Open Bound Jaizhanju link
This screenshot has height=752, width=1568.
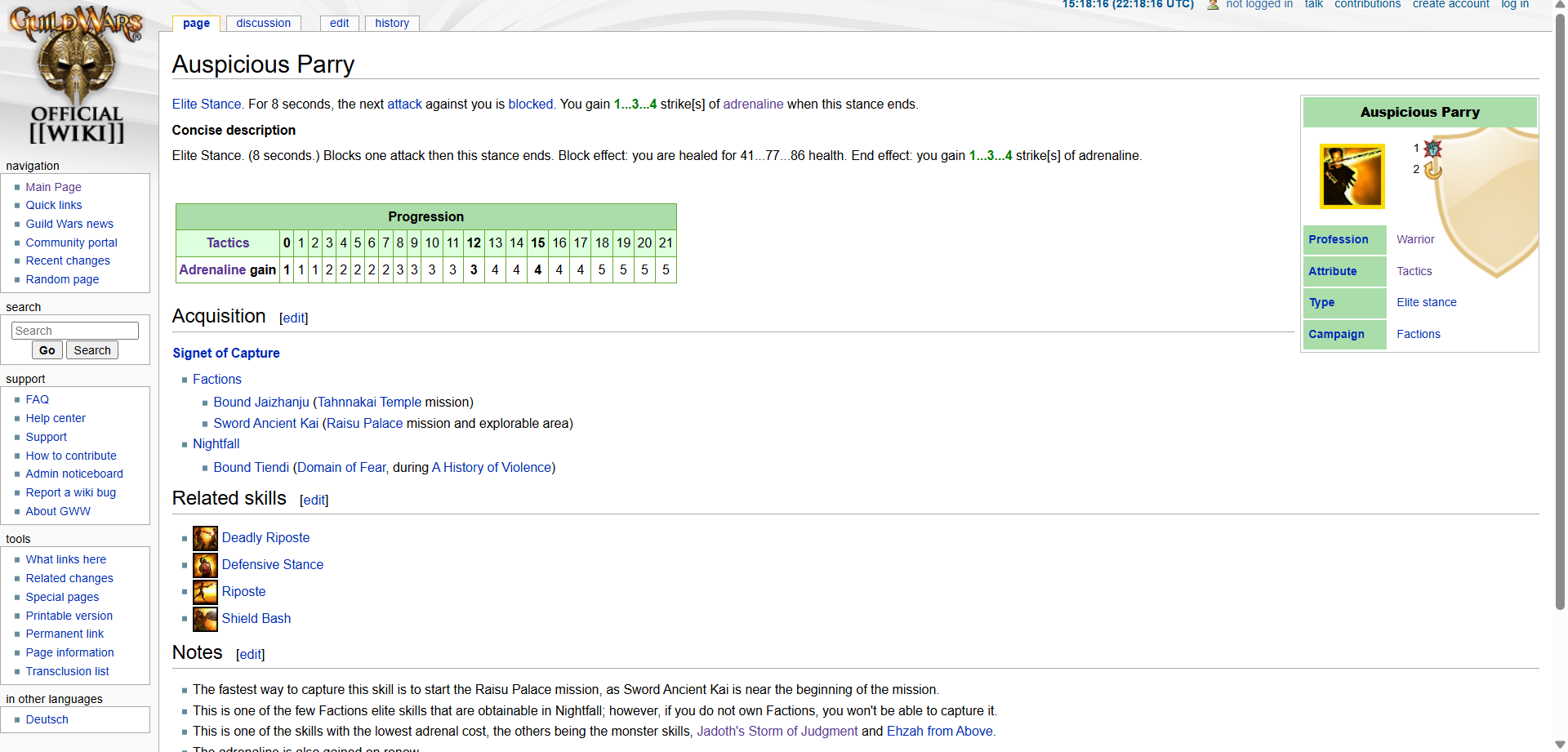pyautogui.click(x=261, y=402)
